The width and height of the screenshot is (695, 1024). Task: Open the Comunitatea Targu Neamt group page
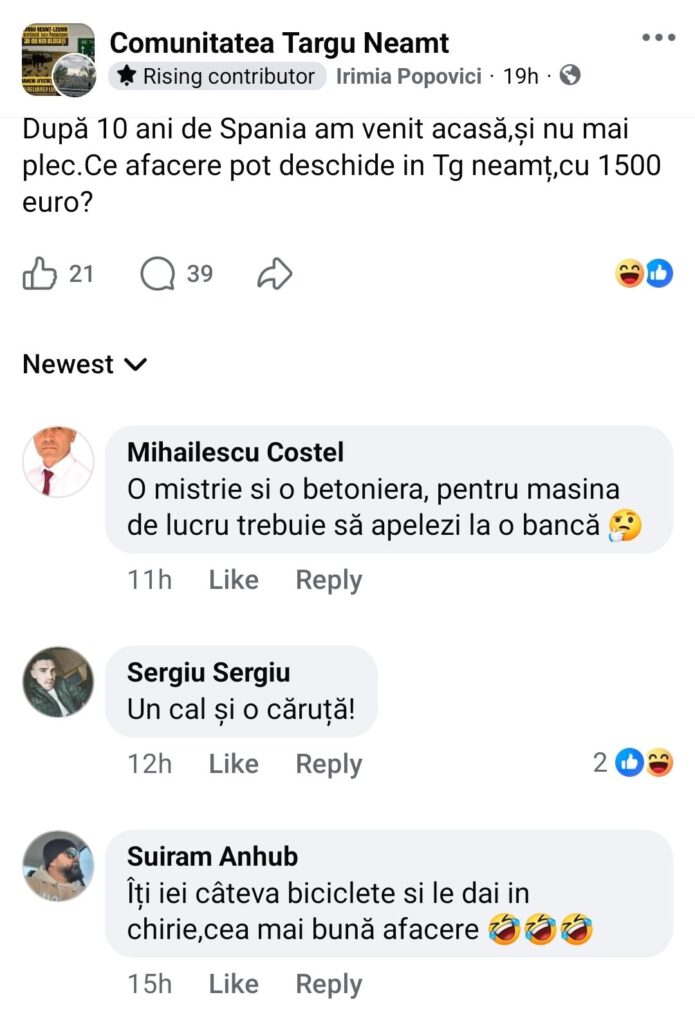279,43
